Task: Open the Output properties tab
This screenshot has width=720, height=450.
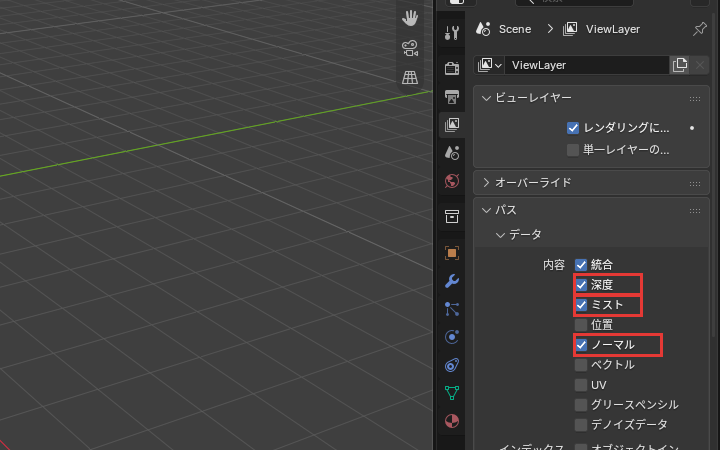Action: pyautogui.click(x=452, y=96)
